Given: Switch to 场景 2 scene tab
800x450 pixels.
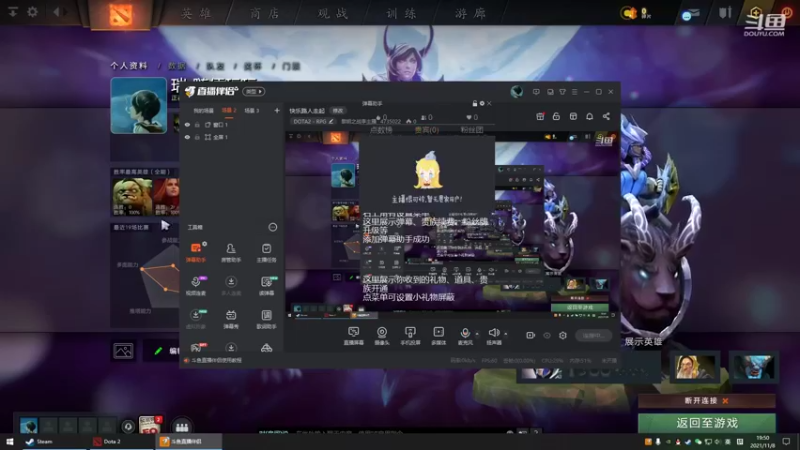Looking at the screenshot, I should 229,110.
